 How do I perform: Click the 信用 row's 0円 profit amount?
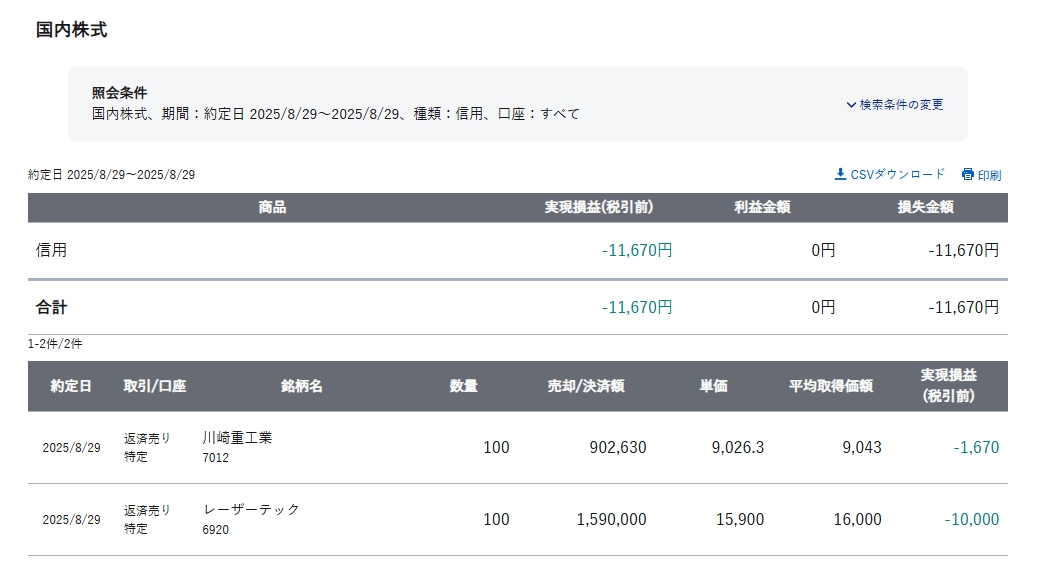(823, 250)
